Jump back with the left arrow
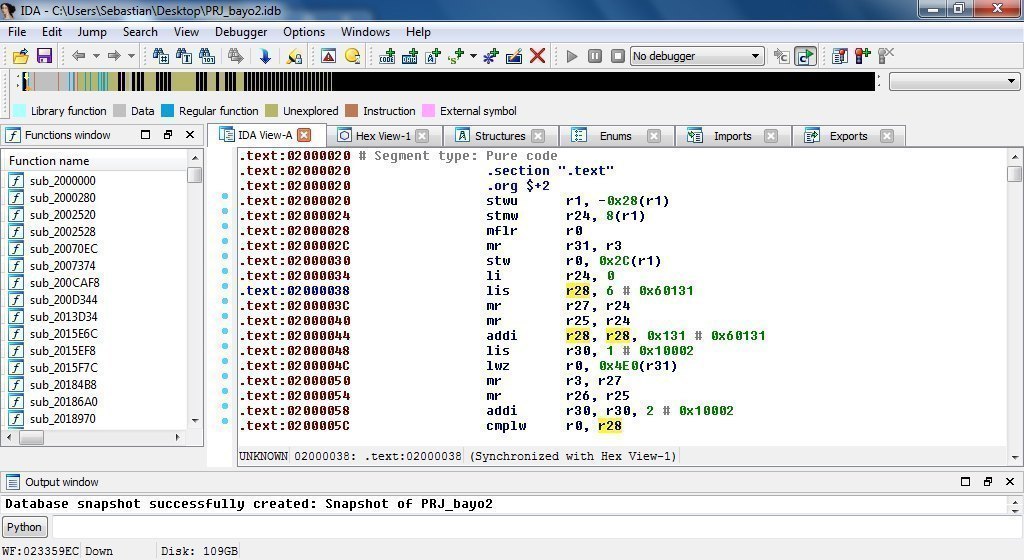Viewport: 1024px width, 560px height. click(78, 56)
